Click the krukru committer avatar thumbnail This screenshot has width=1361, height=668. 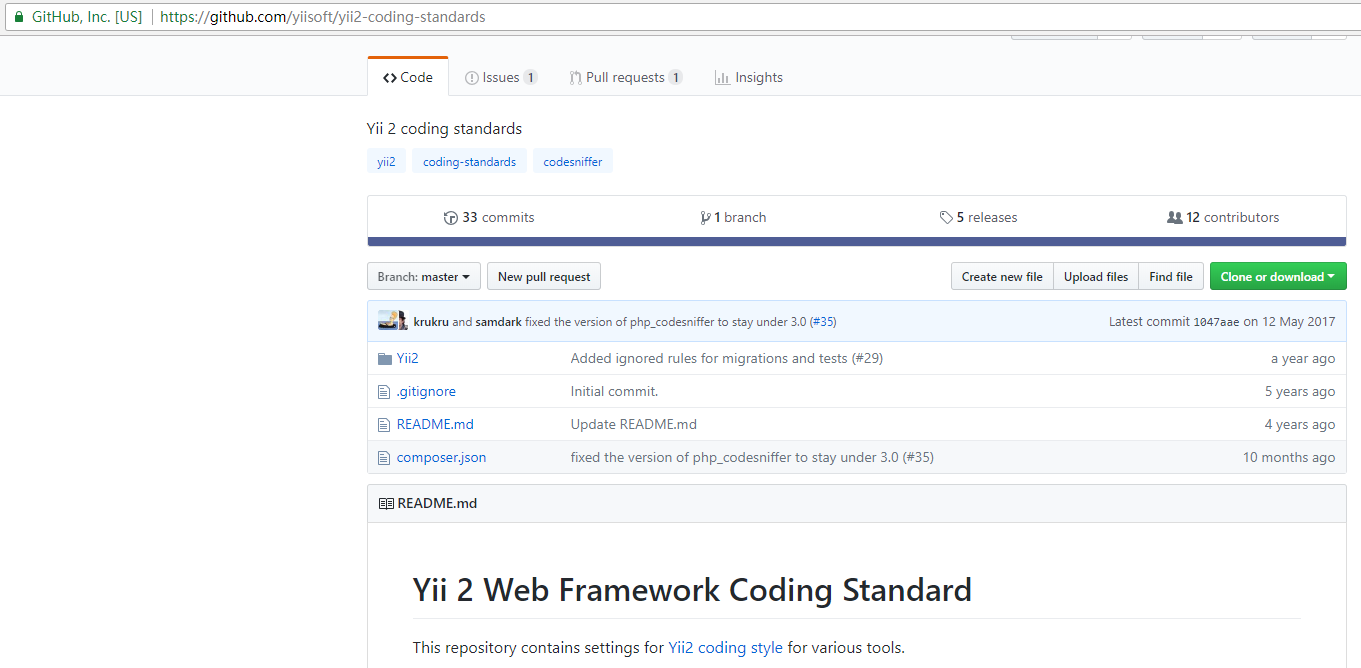click(x=391, y=321)
